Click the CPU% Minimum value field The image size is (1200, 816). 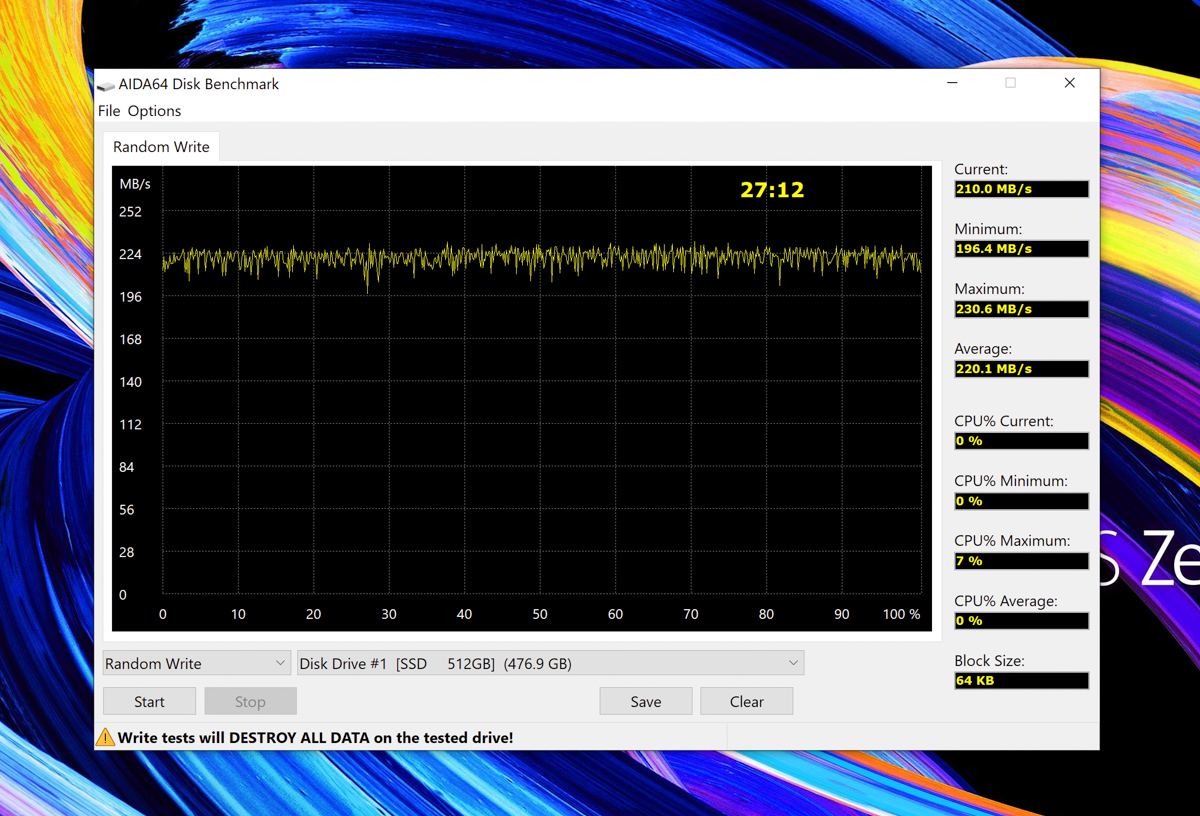coord(1021,501)
